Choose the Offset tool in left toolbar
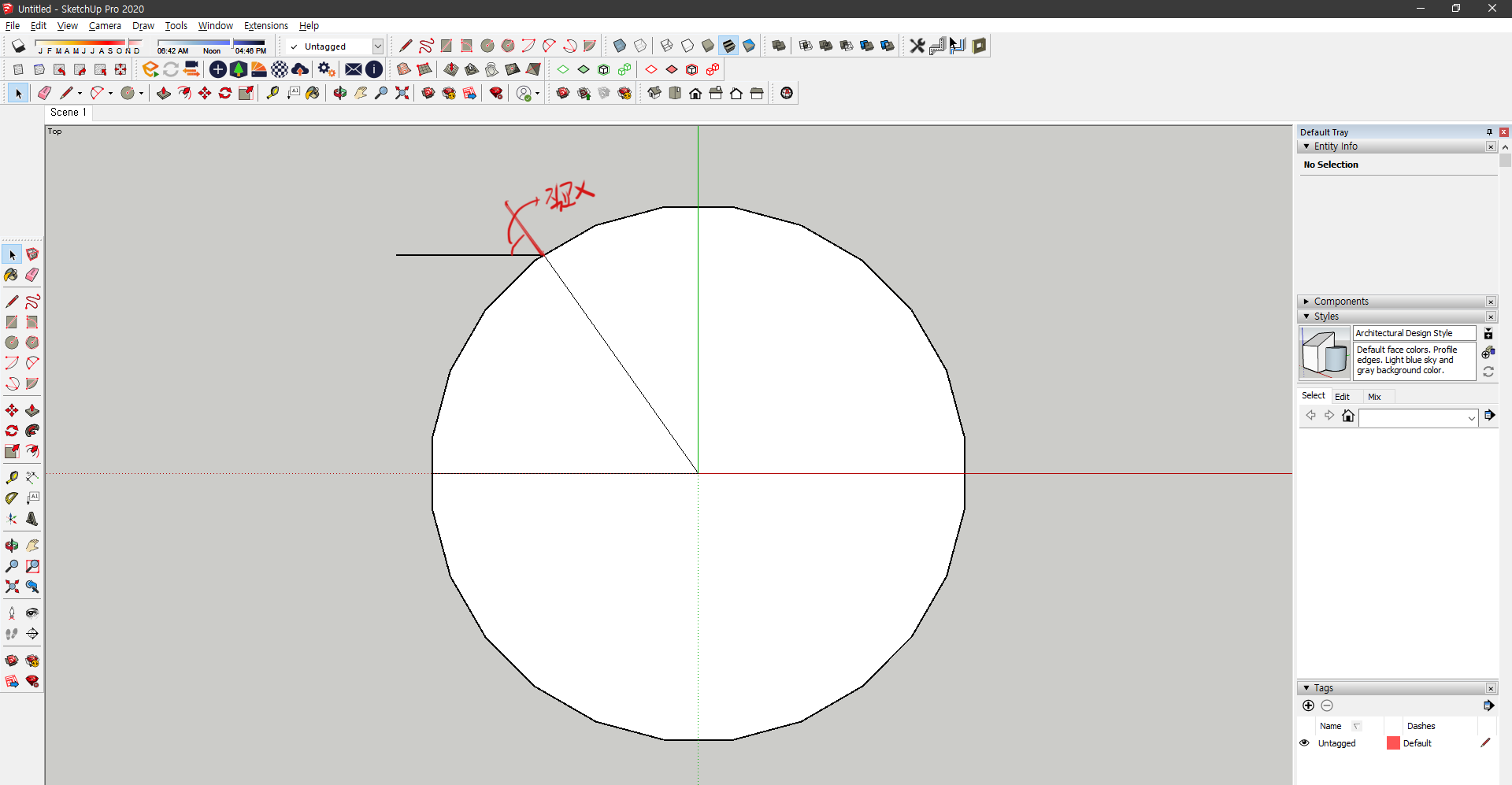The height and width of the screenshot is (785, 1512). click(x=32, y=451)
